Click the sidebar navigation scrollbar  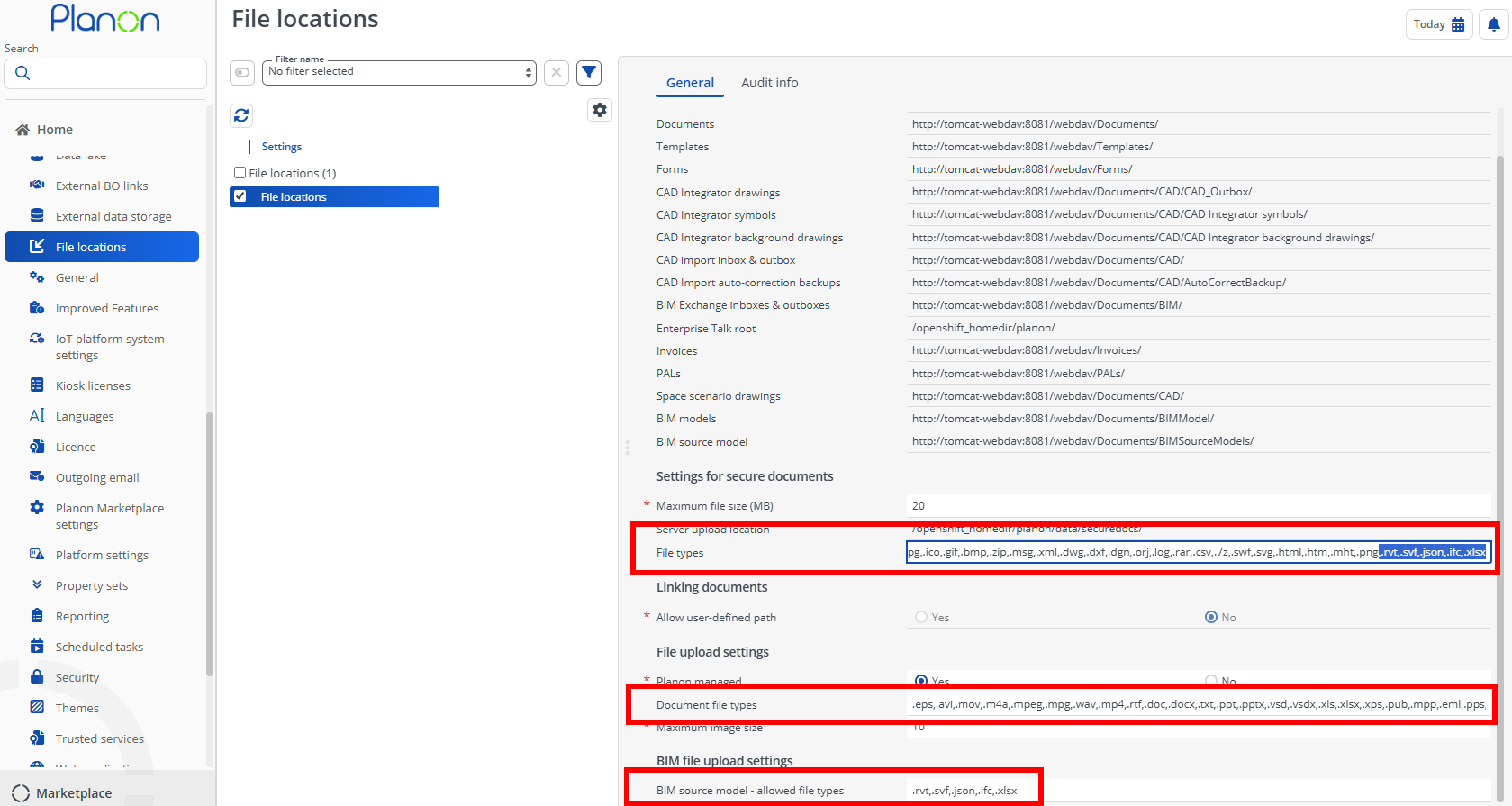point(210,544)
